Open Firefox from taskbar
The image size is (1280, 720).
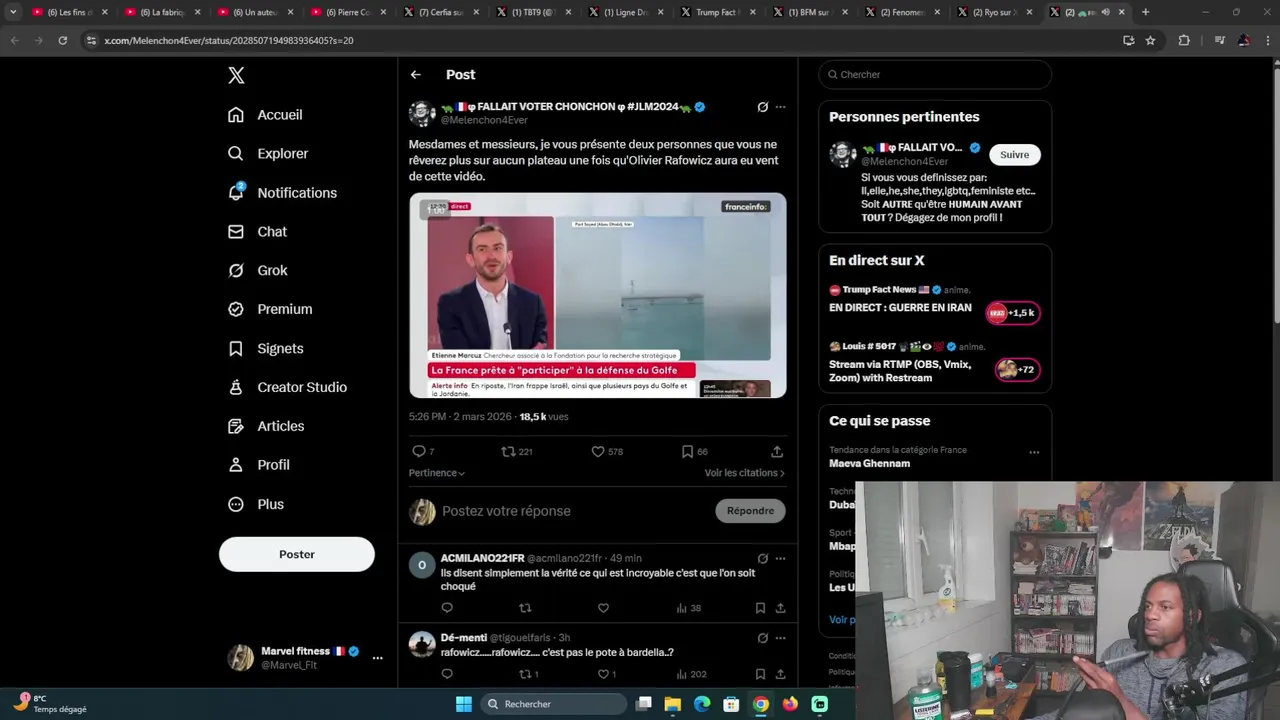790,704
